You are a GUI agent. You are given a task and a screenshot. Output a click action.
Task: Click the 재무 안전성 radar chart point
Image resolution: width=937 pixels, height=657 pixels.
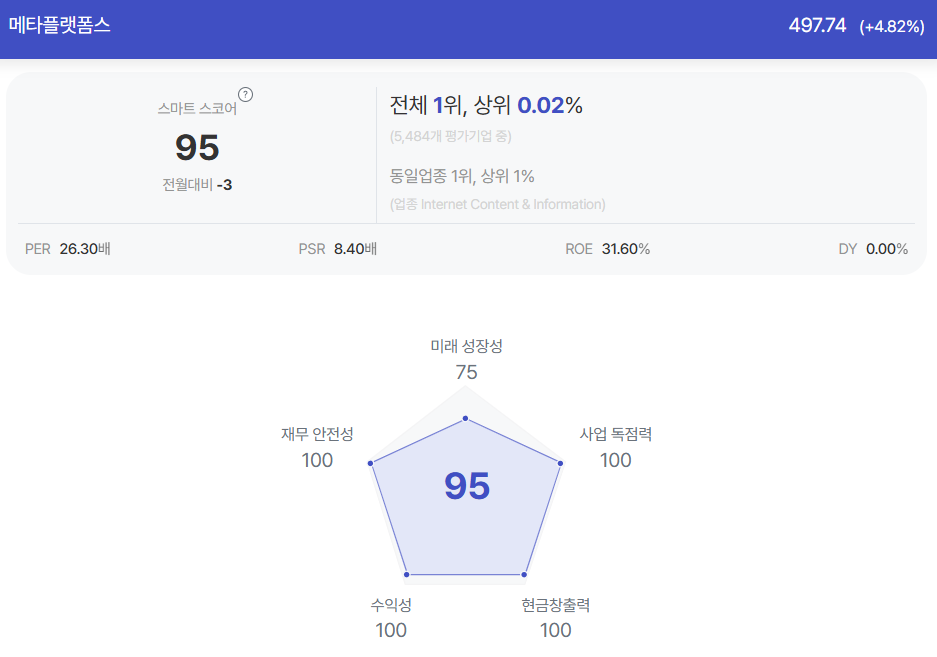(x=370, y=463)
